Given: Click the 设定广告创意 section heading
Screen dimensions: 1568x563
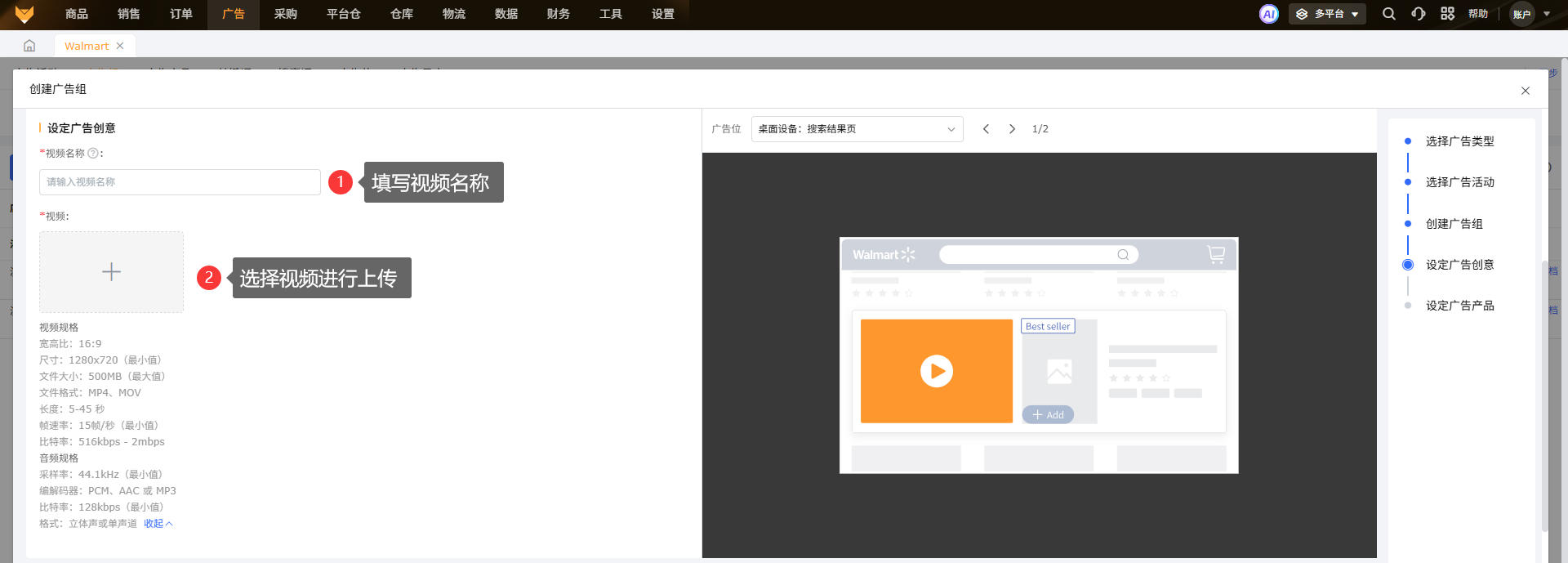Looking at the screenshot, I should click(81, 128).
